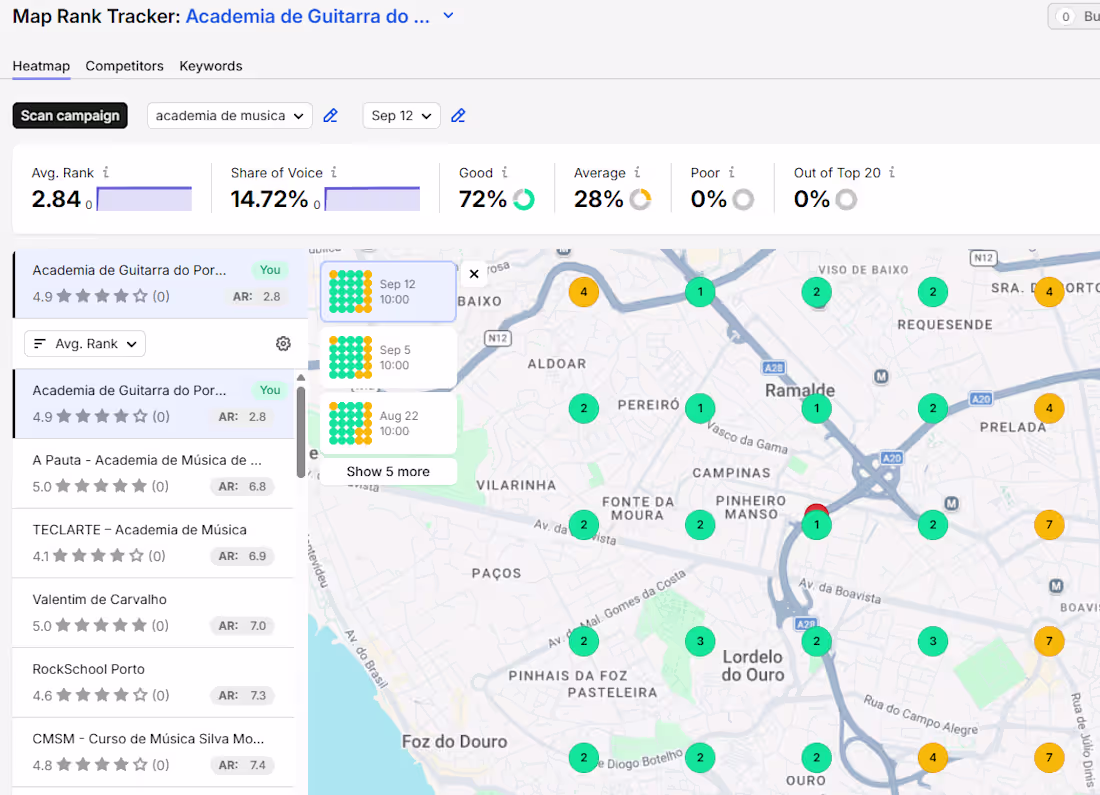
Task: Show info for Poor percentage
Action: (x=731, y=172)
